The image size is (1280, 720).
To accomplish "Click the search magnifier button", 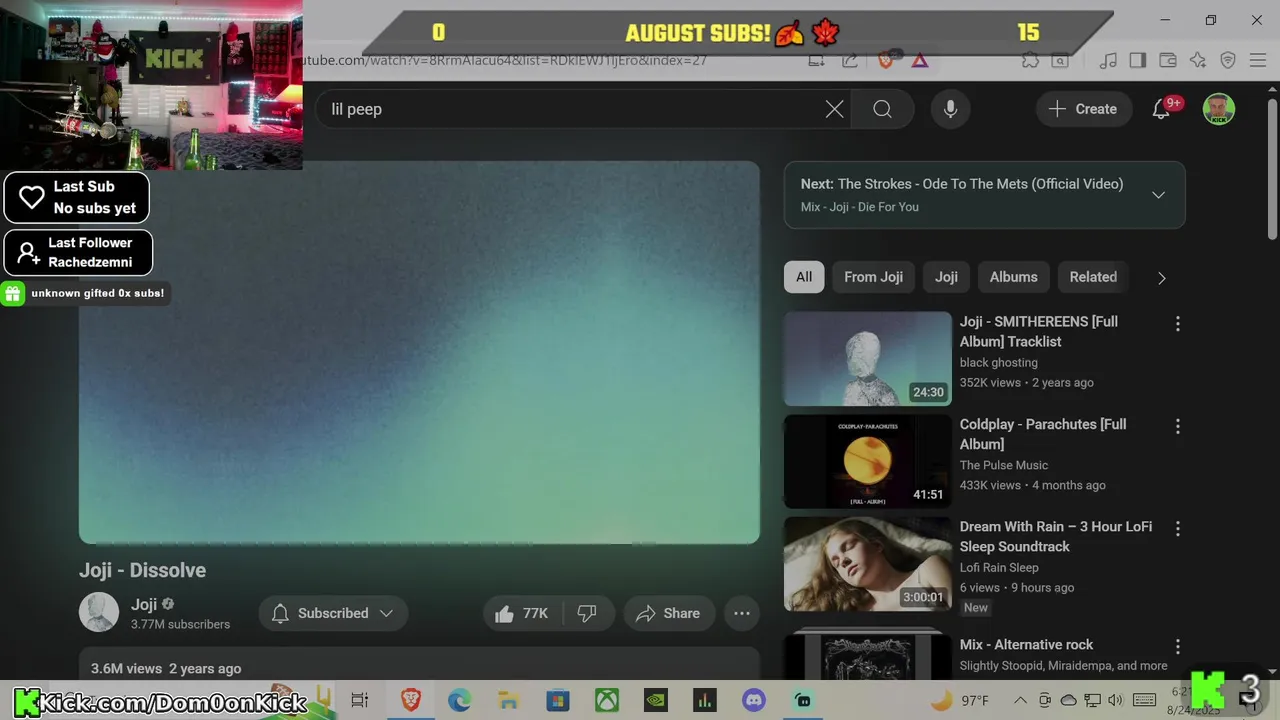I will click(x=882, y=109).
